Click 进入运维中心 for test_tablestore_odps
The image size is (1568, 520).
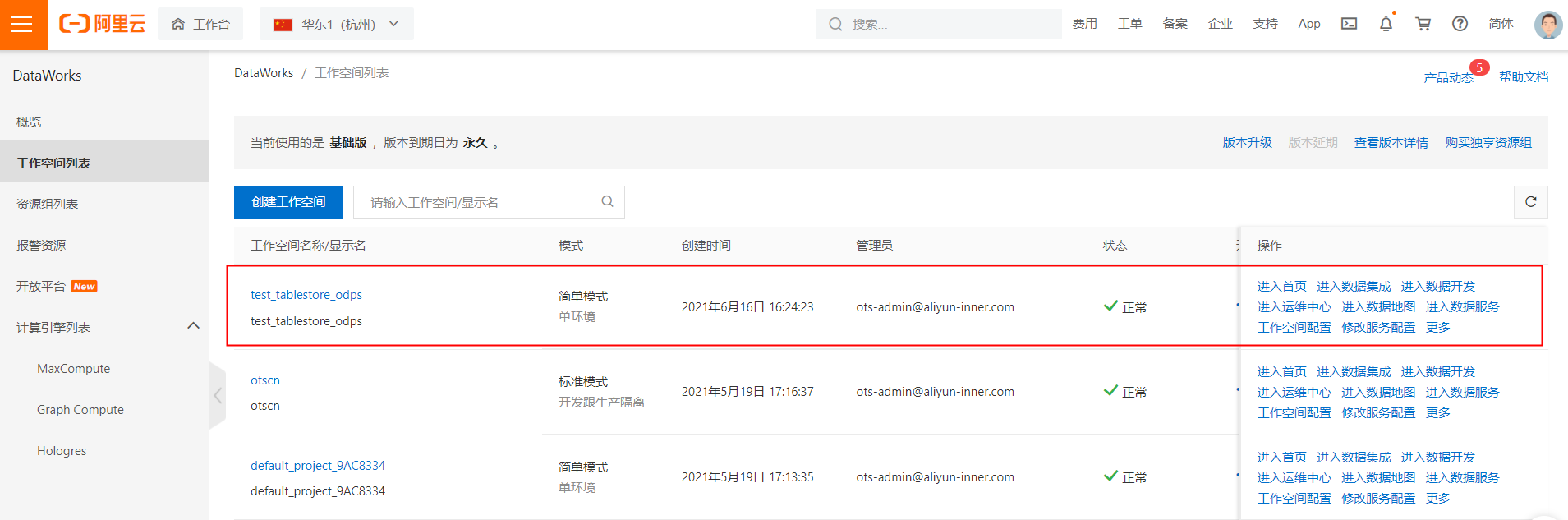(x=1294, y=306)
